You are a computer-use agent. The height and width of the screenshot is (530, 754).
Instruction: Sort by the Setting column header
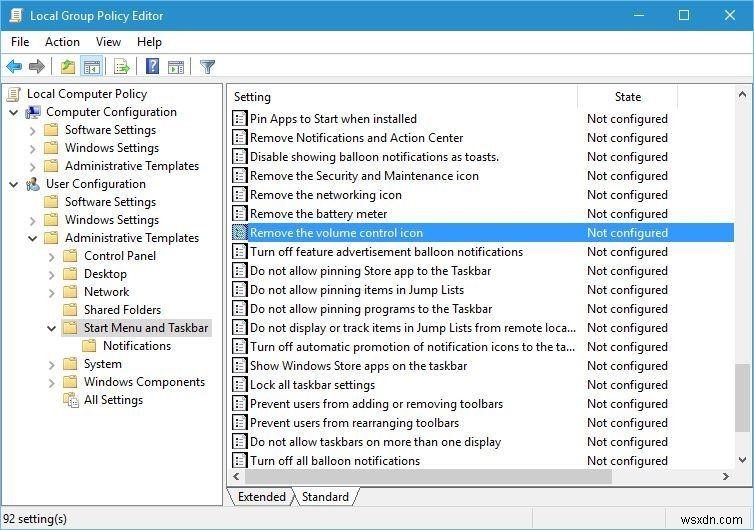[x=403, y=97]
